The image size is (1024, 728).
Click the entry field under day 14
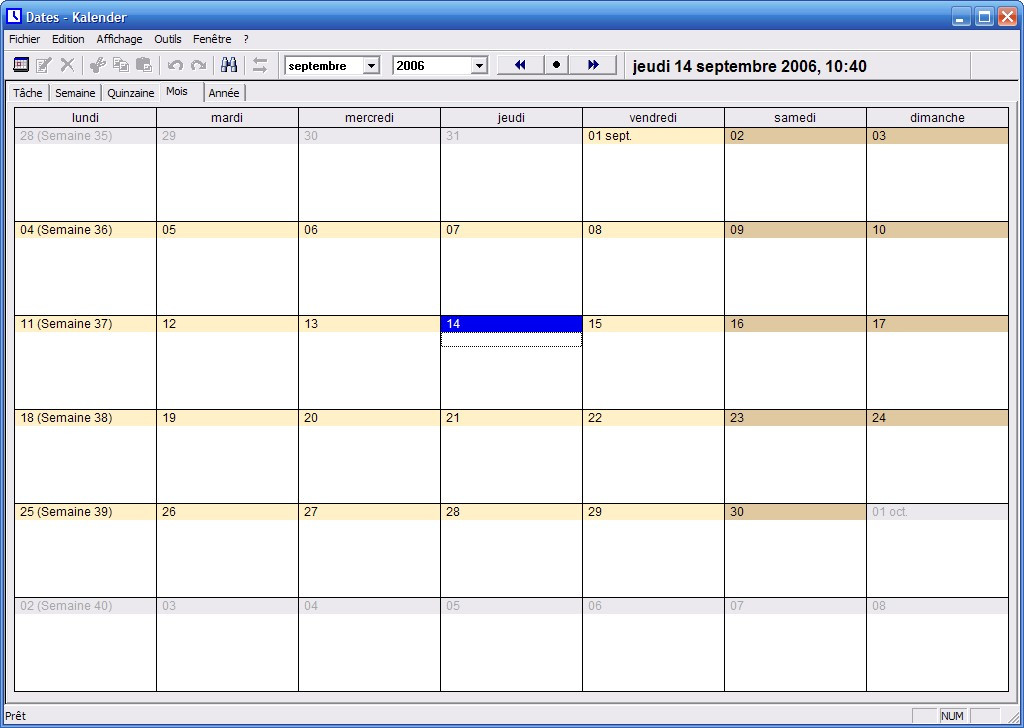(511, 340)
